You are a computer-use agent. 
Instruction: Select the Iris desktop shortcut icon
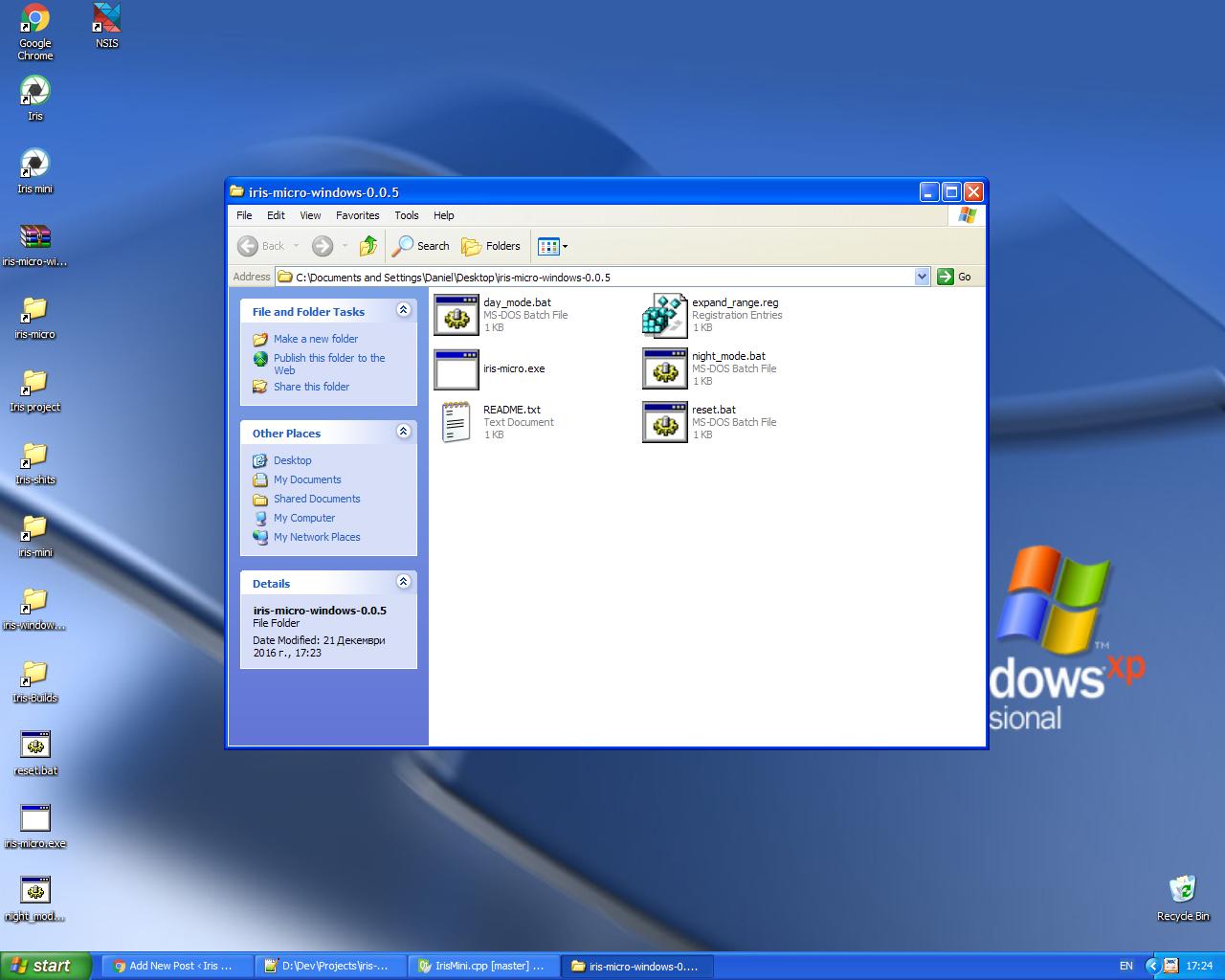point(35,99)
